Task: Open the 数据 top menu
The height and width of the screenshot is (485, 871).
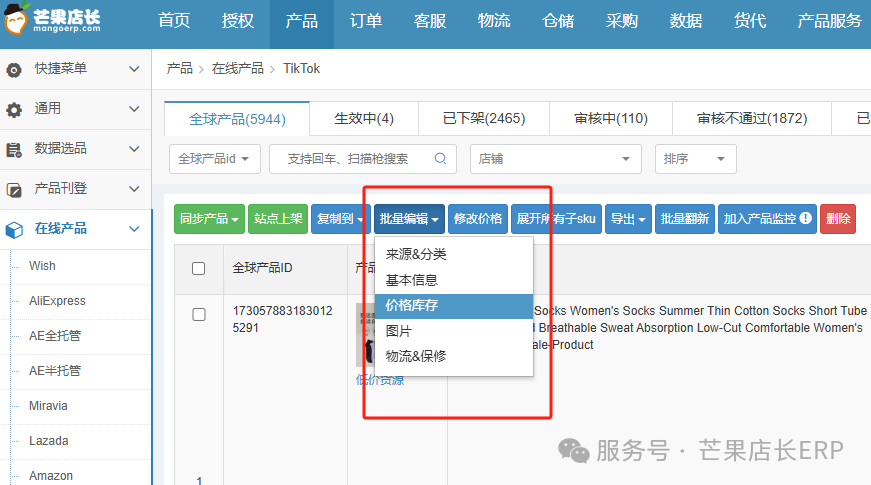Action: tap(685, 21)
